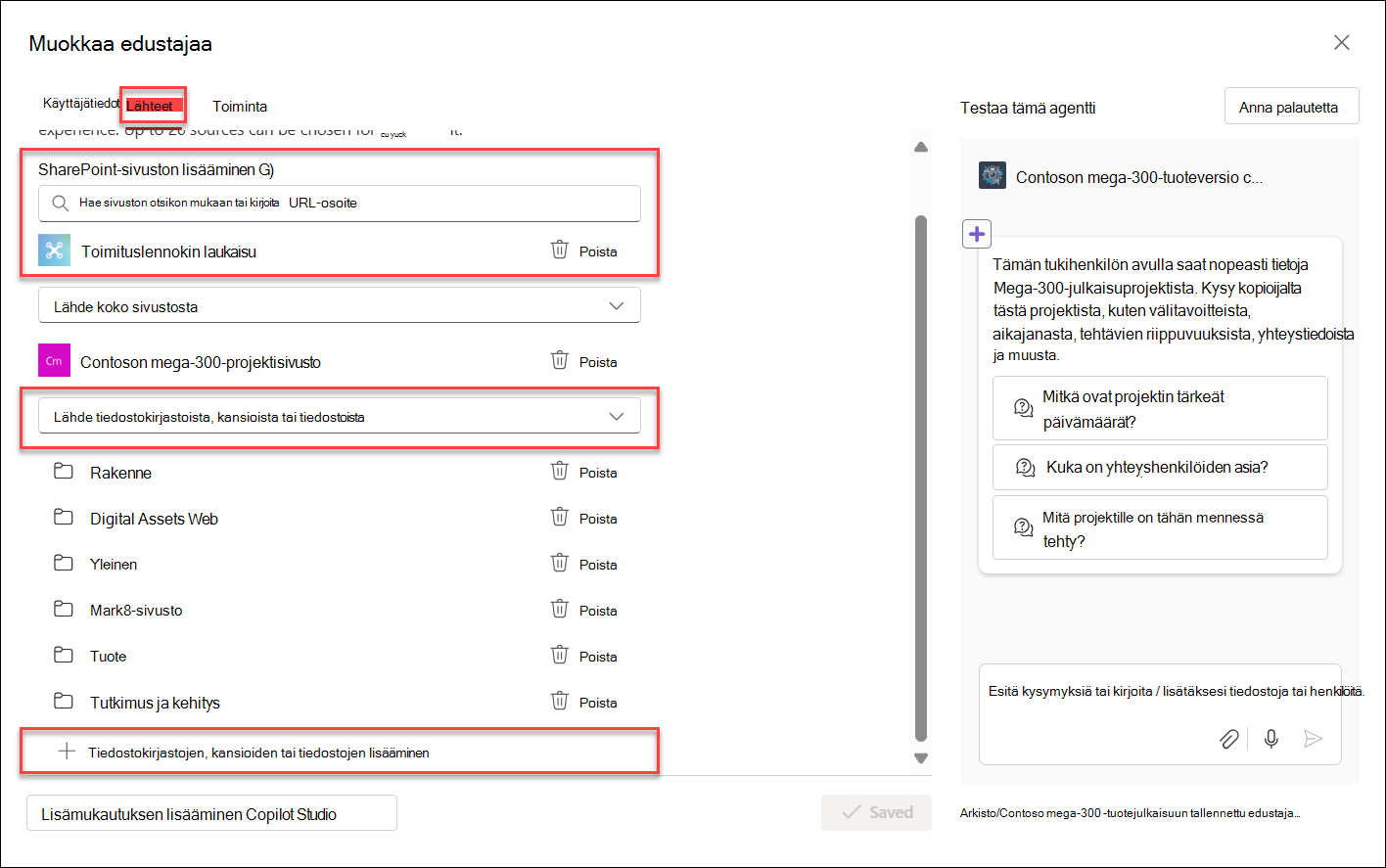1386x868 pixels.
Task: Click the scrollbar up arrow
Action: point(920,147)
